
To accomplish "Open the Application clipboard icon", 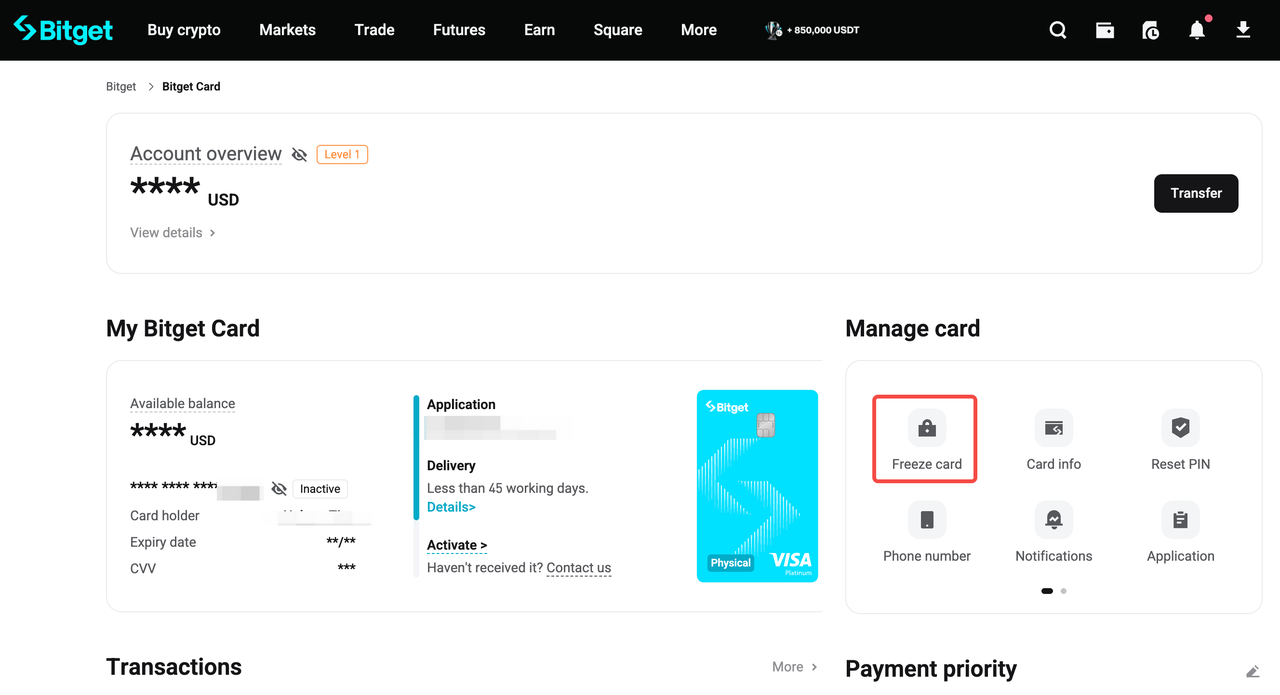I will point(1180,519).
